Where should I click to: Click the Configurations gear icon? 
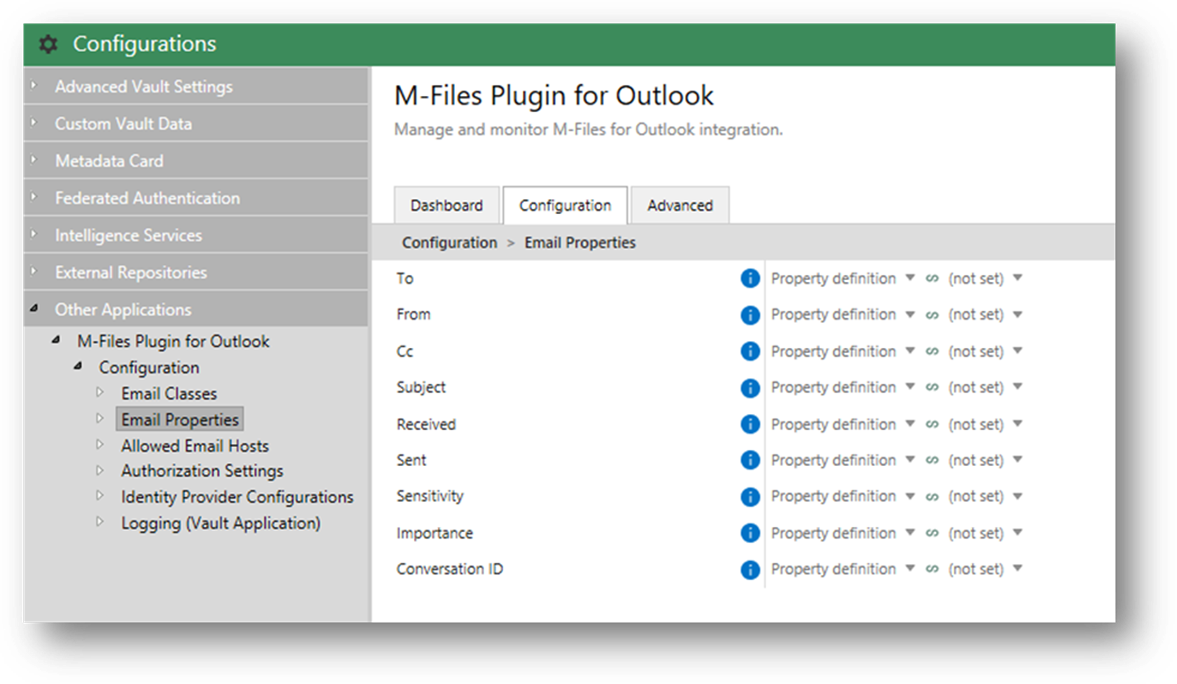(x=48, y=44)
